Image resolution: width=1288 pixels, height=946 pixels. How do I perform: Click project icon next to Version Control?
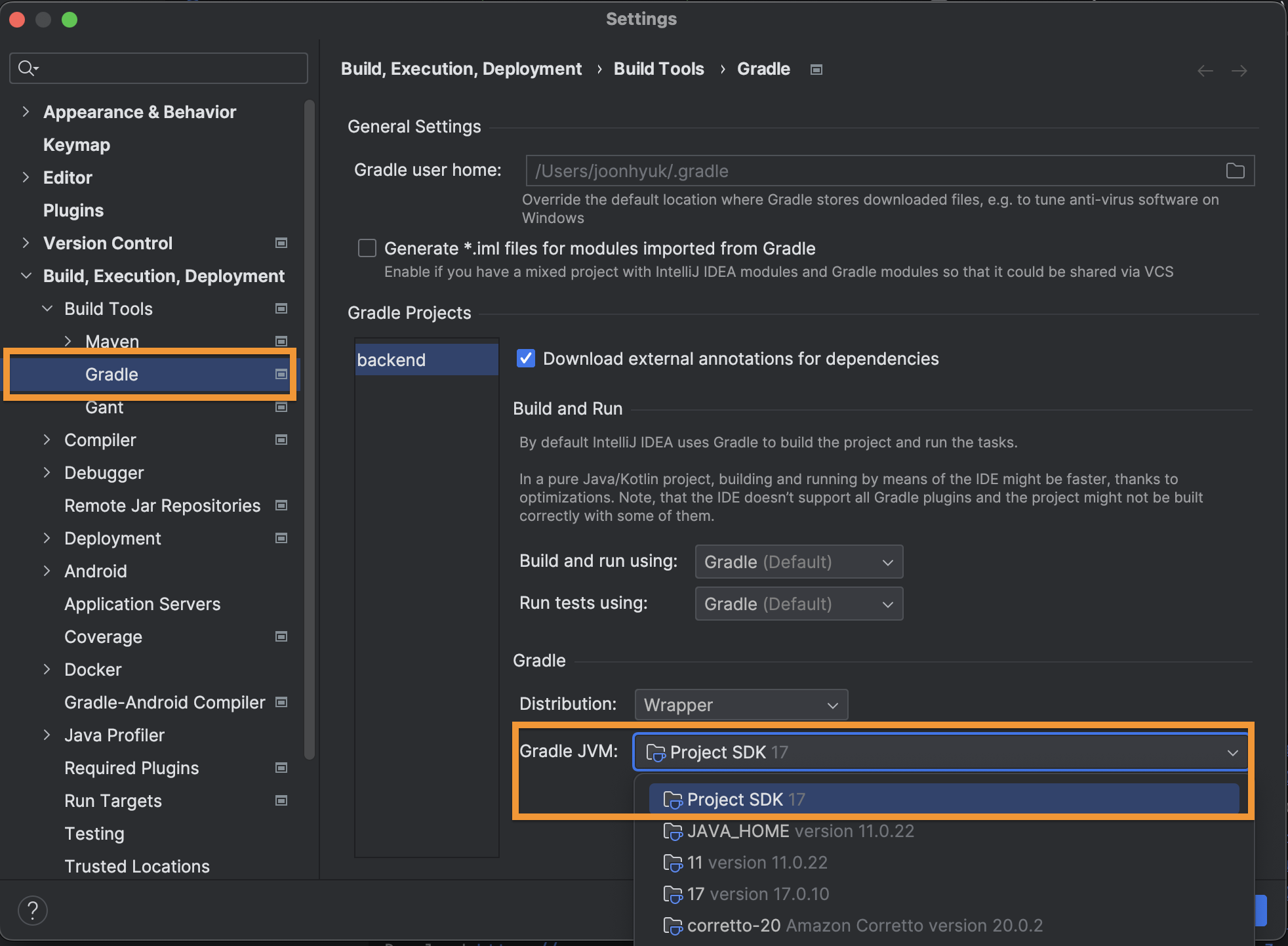(281, 243)
